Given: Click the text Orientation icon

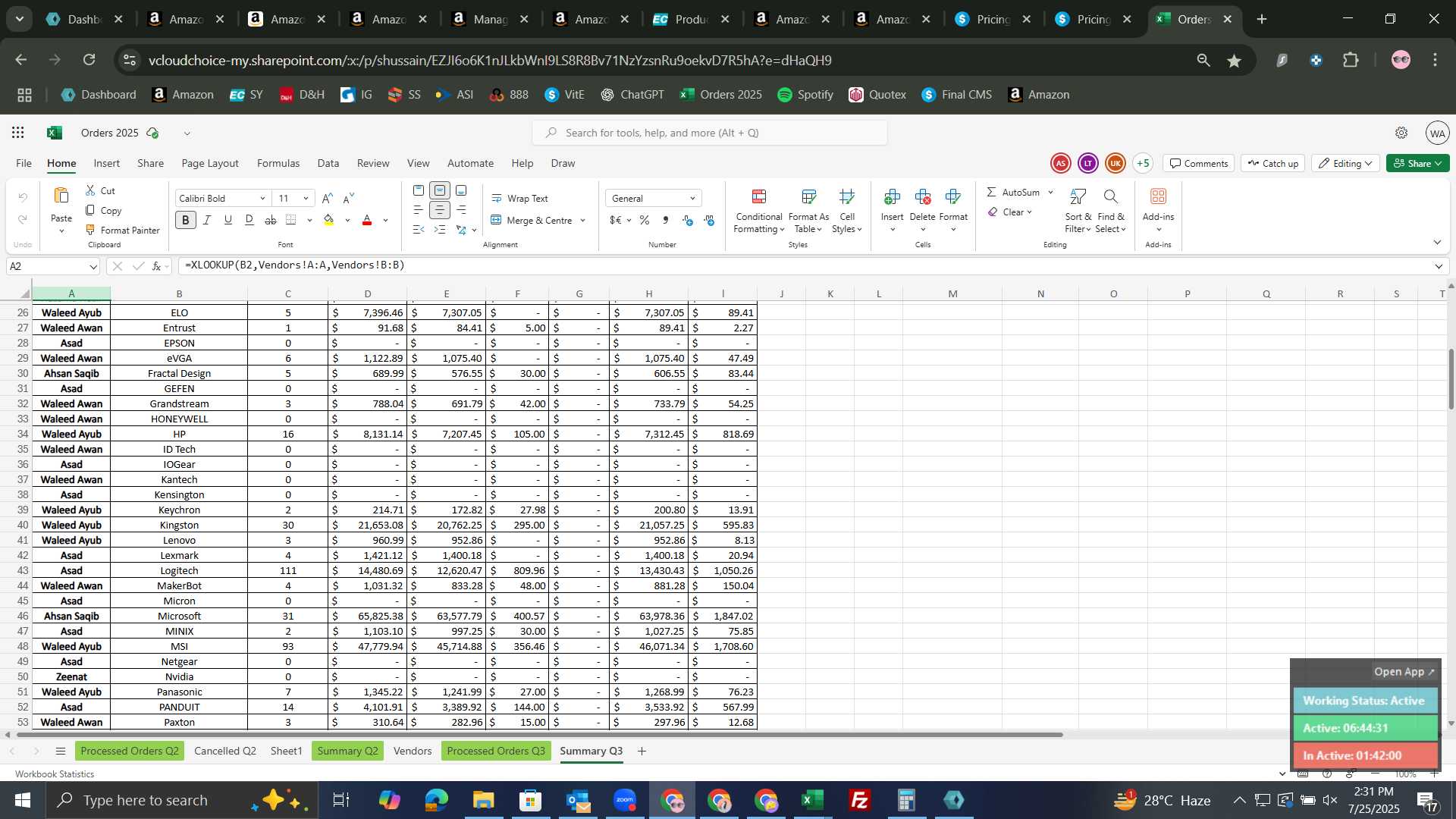Looking at the screenshot, I should 461,230.
